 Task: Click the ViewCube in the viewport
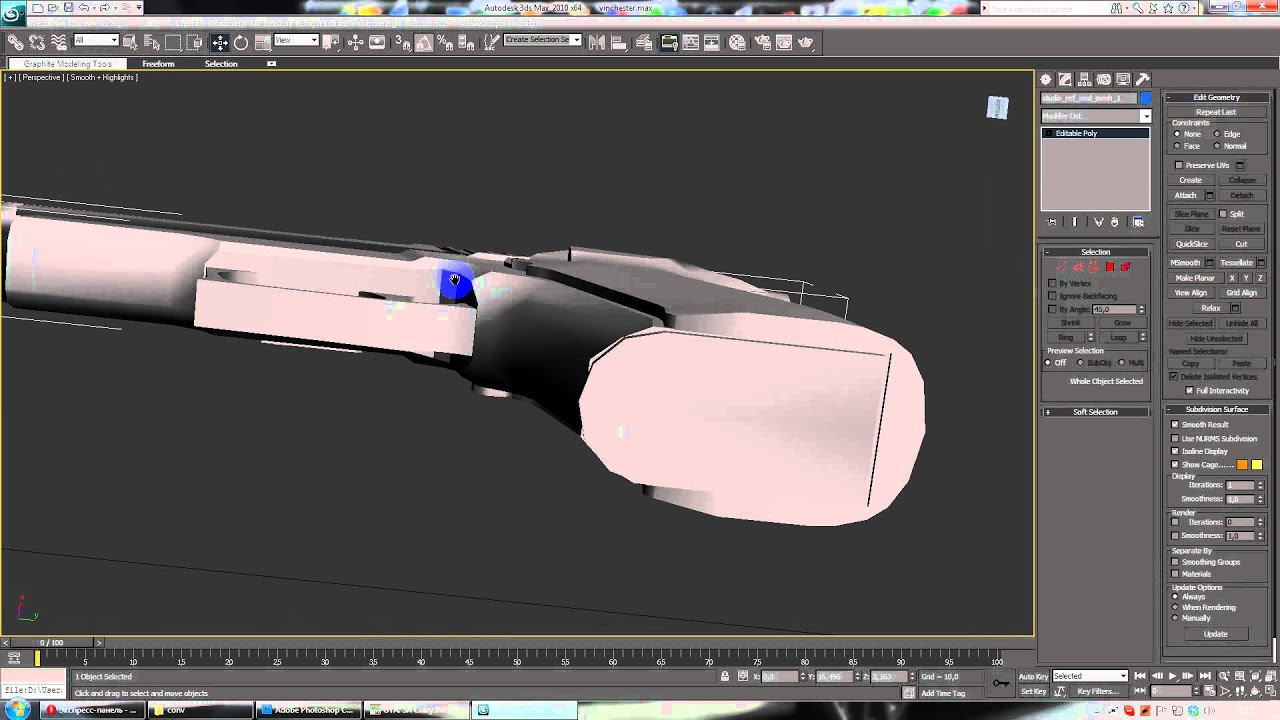tap(997, 107)
